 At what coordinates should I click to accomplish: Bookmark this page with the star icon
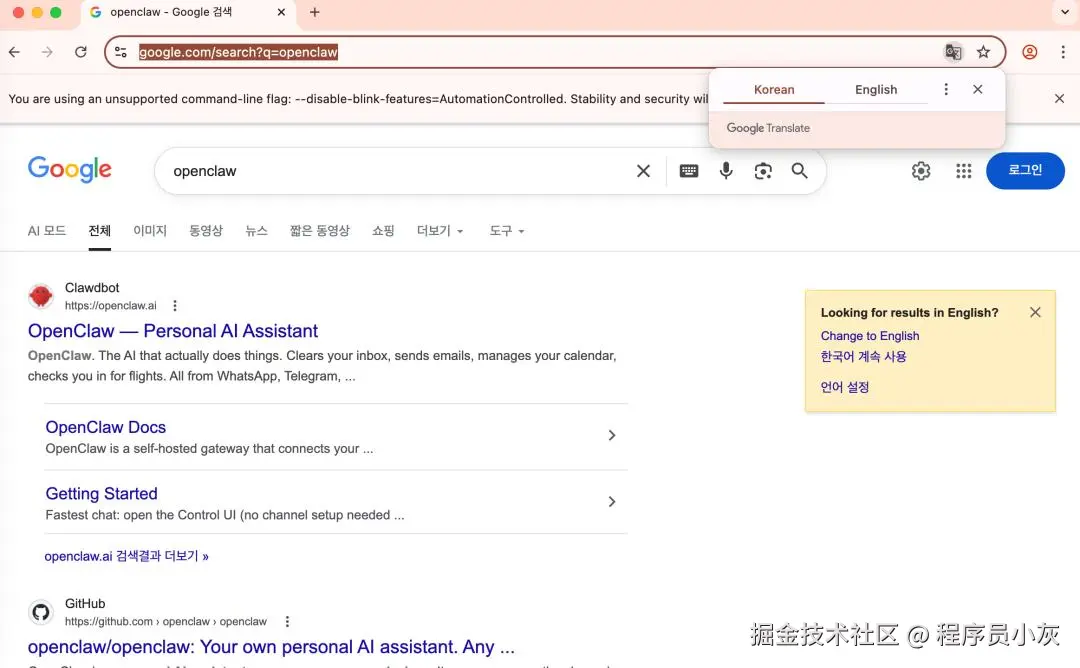pos(983,52)
